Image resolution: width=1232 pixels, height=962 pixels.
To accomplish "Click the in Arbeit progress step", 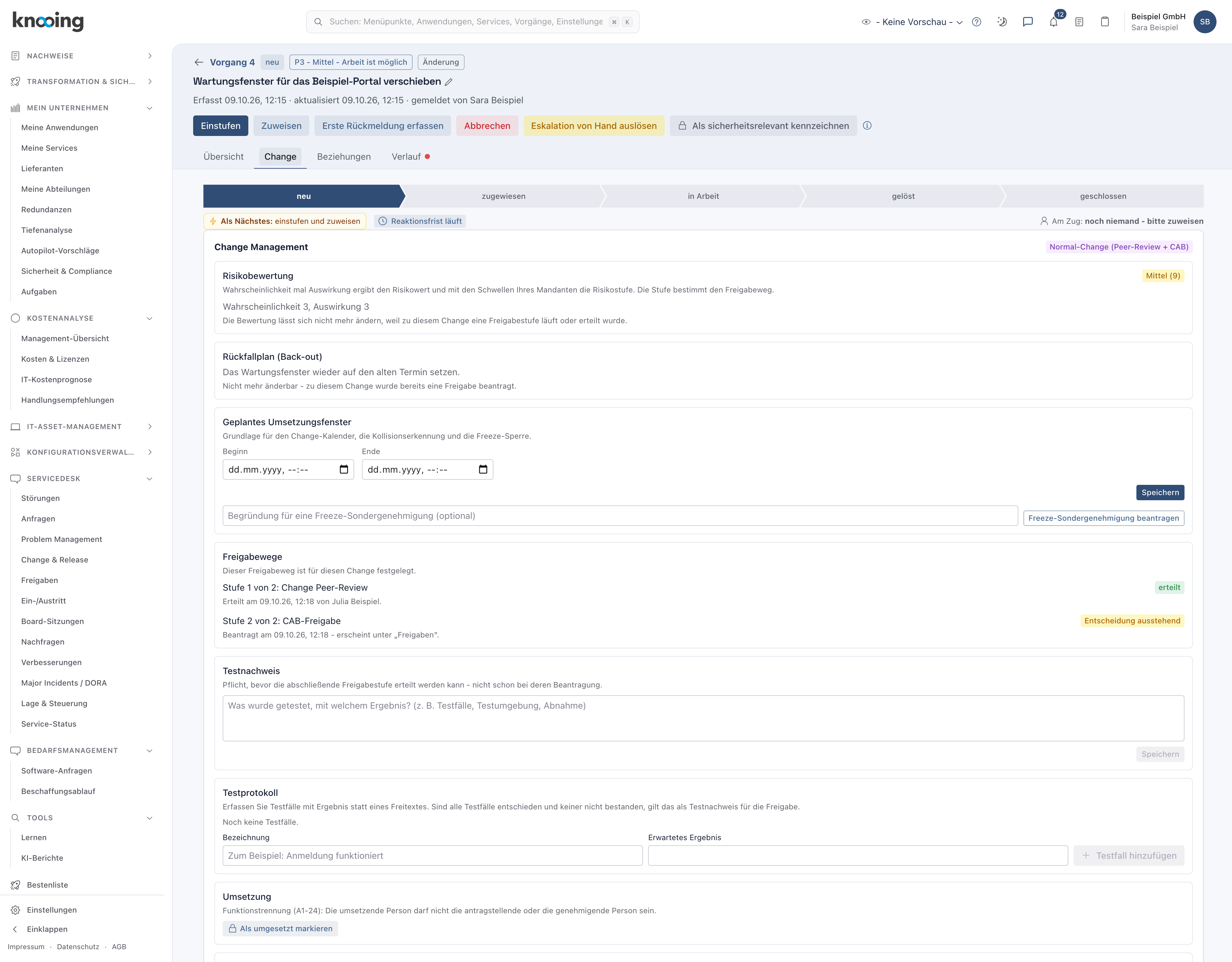I will pos(704,196).
